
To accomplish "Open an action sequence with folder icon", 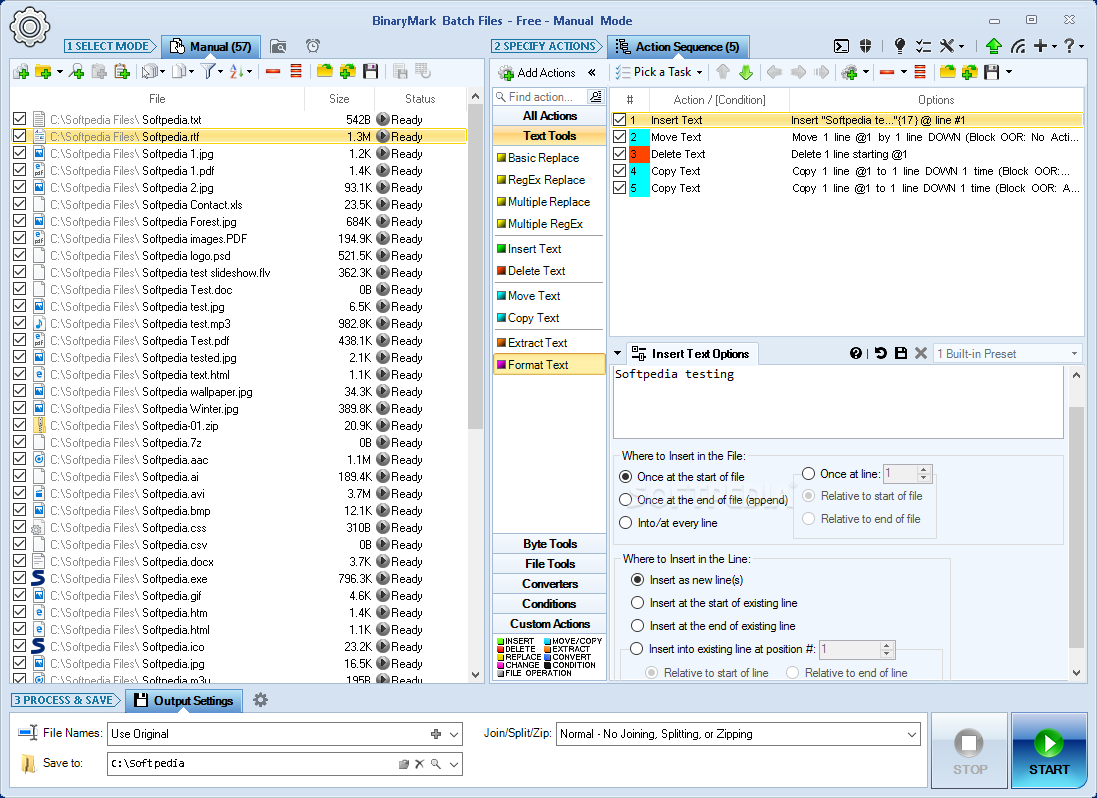I will 947,72.
